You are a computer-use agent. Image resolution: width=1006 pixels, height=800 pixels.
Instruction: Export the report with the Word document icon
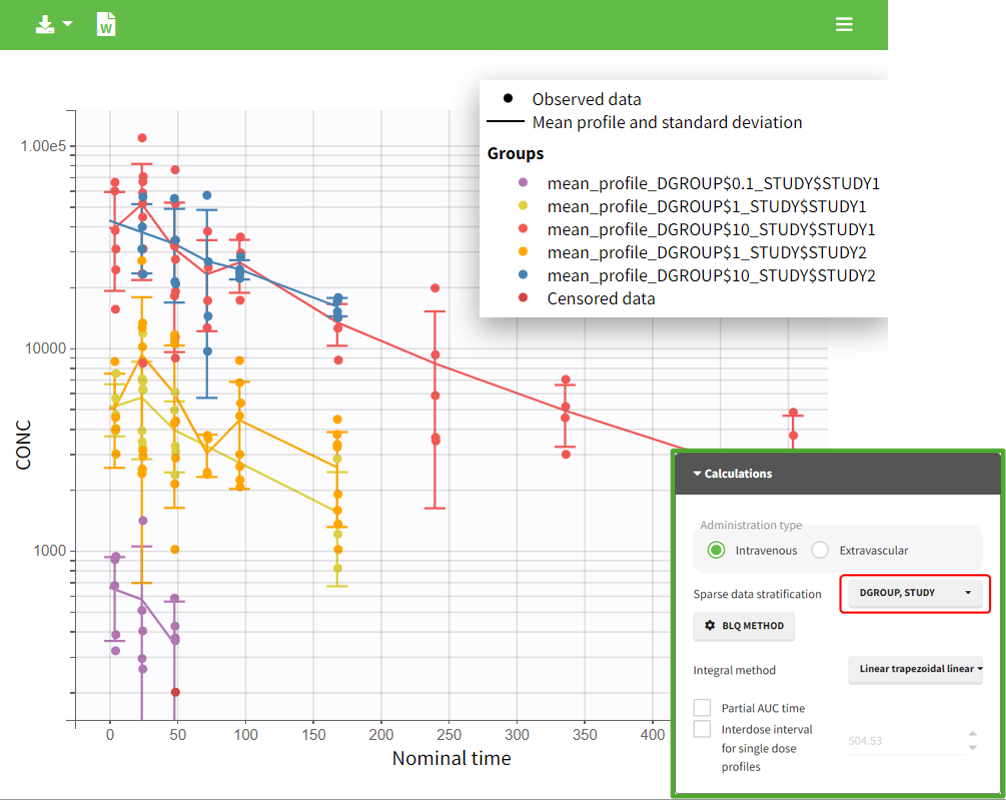(106, 25)
